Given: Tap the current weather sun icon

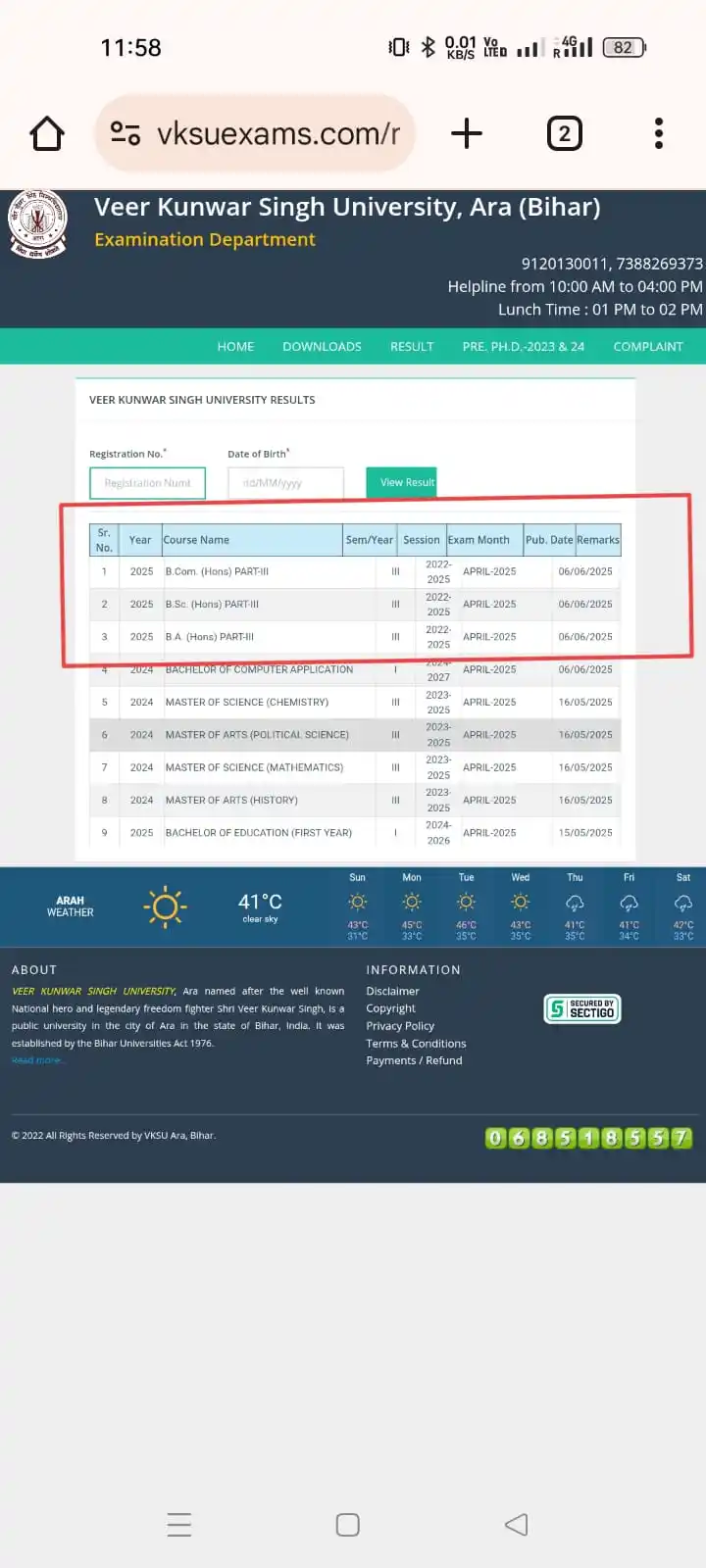Looking at the screenshot, I should click(165, 907).
